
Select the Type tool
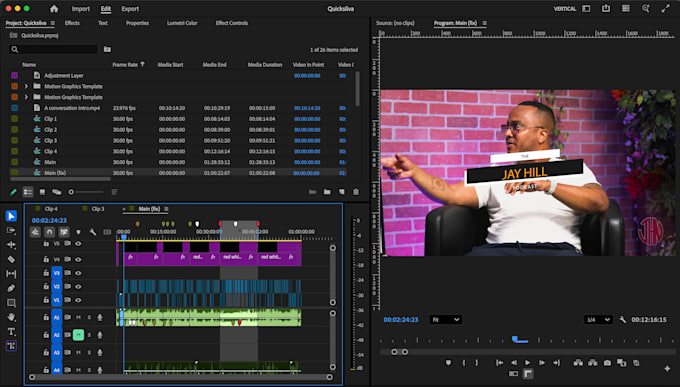point(11,332)
